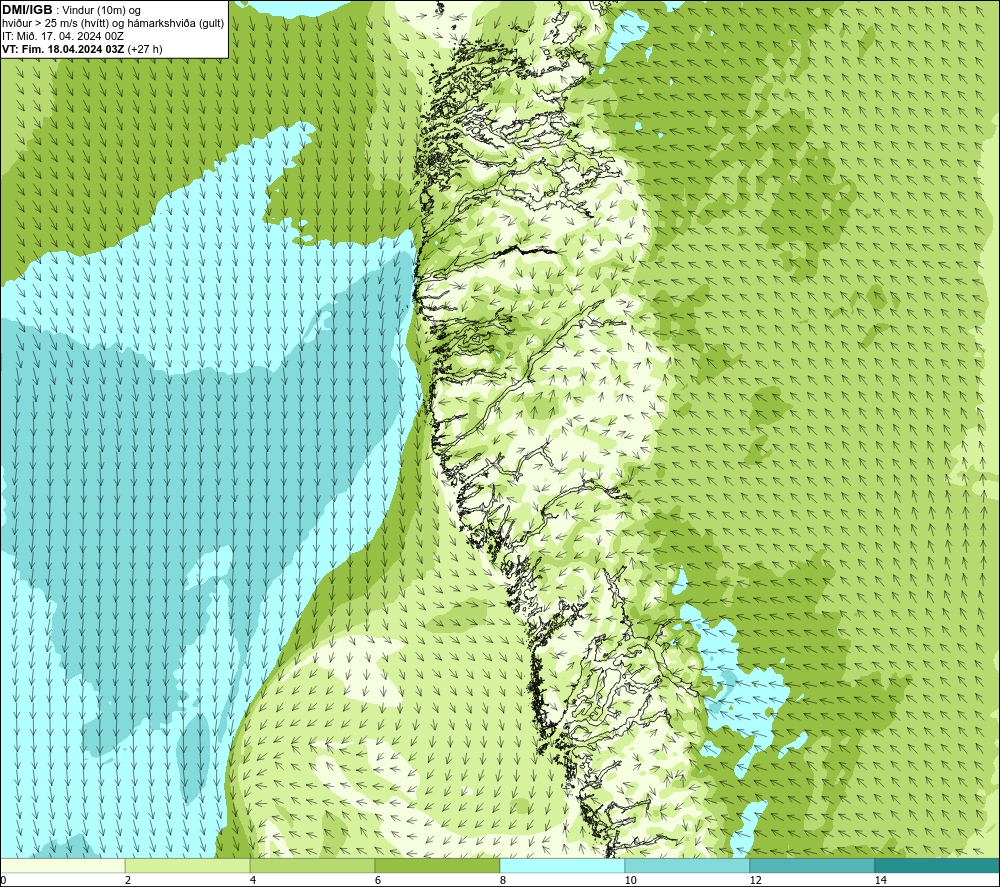The height and width of the screenshot is (887, 1000).
Task: Click the 0–2 m/s legend swatch
Action: click(x=62, y=865)
